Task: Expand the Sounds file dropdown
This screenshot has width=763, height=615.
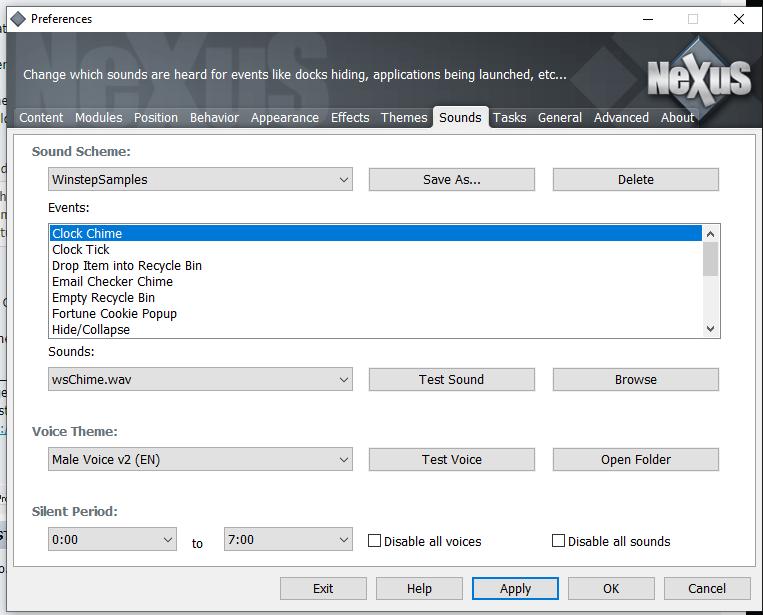Action: [x=200, y=380]
